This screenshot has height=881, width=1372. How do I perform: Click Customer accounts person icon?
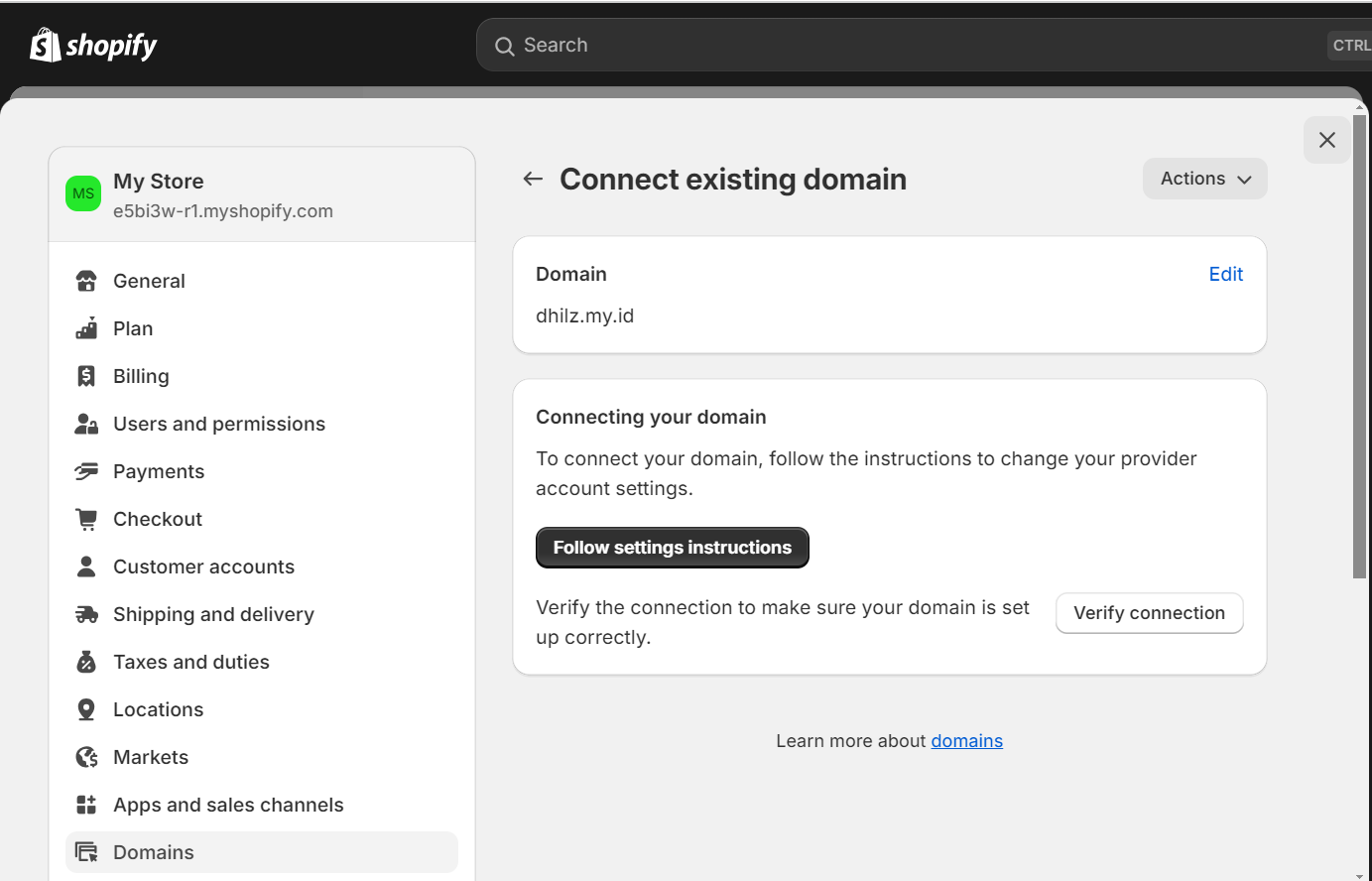[x=86, y=566]
